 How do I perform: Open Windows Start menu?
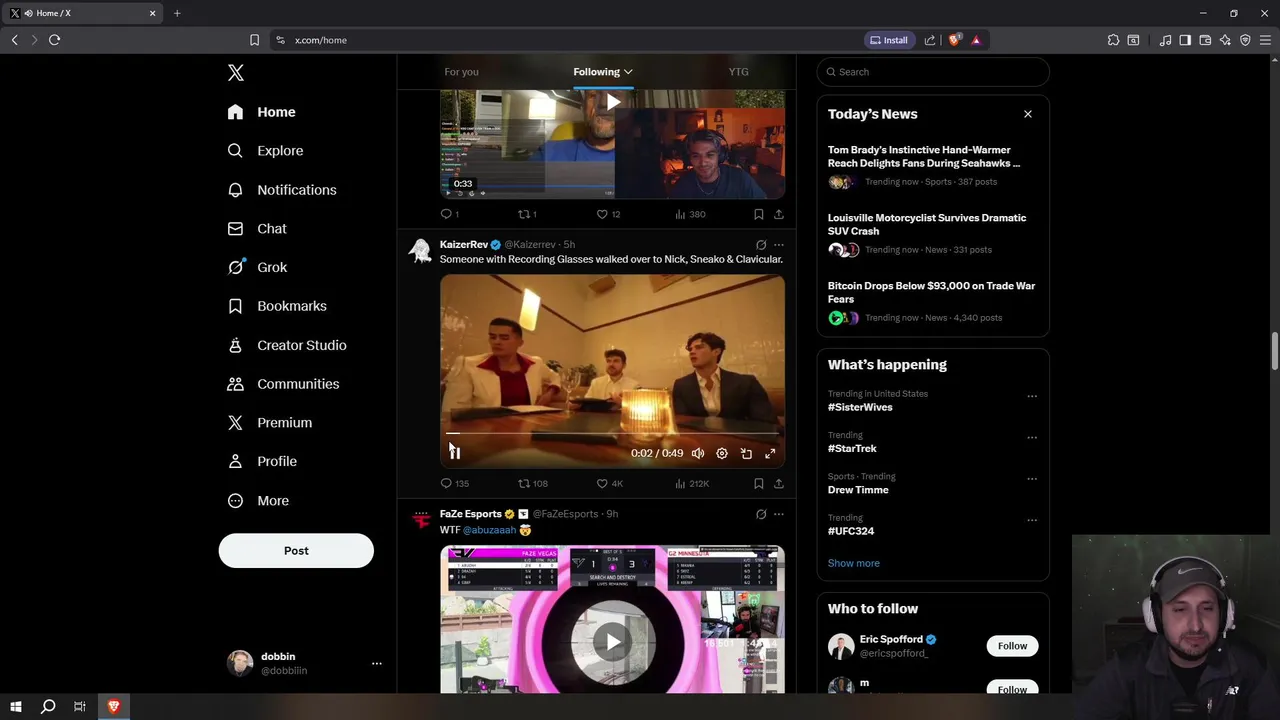click(x=16, y=707)
